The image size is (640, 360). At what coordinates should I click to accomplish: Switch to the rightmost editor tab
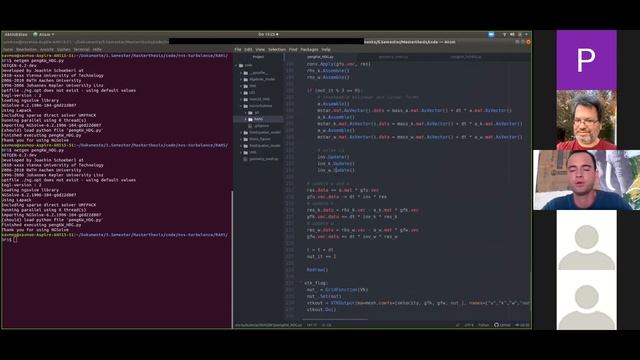[466, 57]
